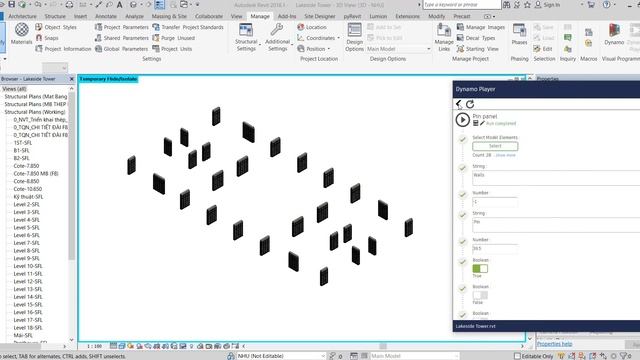
Task: Open the Massing & Site tab
Action: click(x=169, y=16)
